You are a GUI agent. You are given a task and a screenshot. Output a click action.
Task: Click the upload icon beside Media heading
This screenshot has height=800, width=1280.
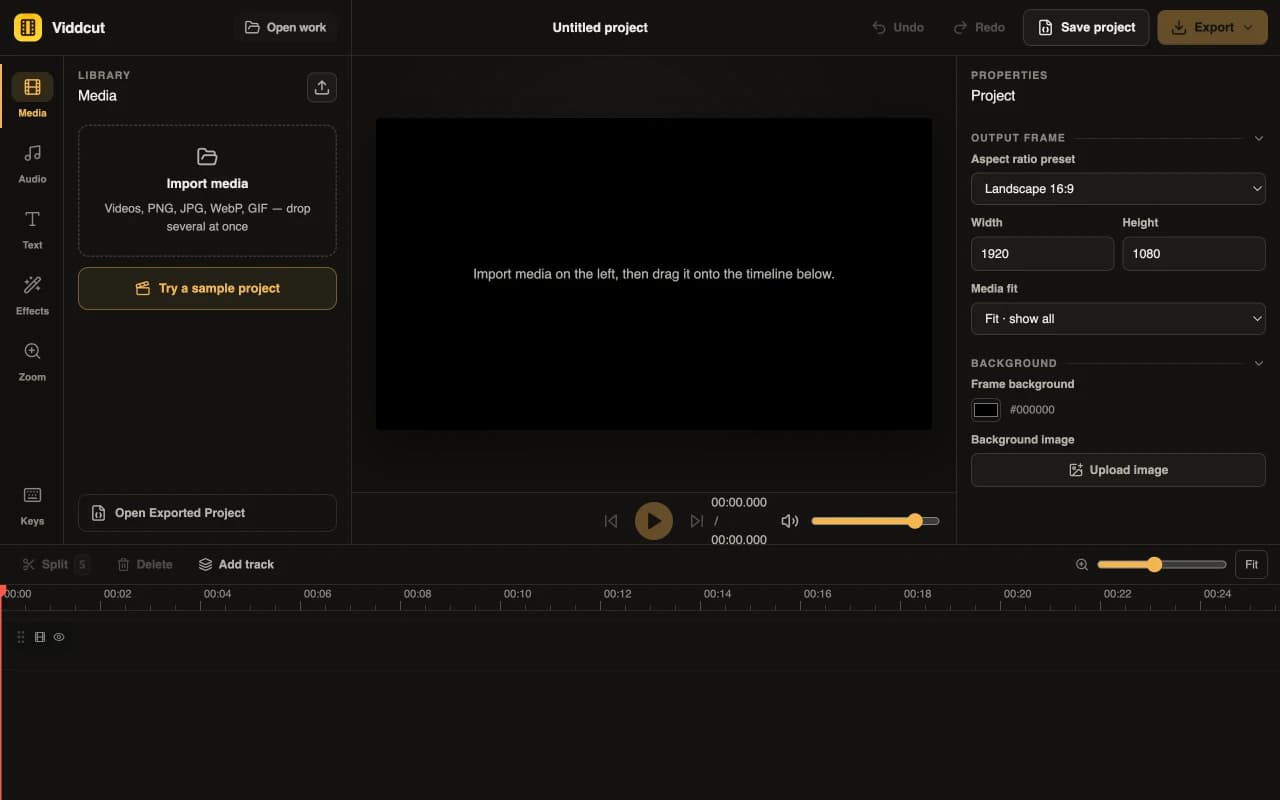coord(322,87)
